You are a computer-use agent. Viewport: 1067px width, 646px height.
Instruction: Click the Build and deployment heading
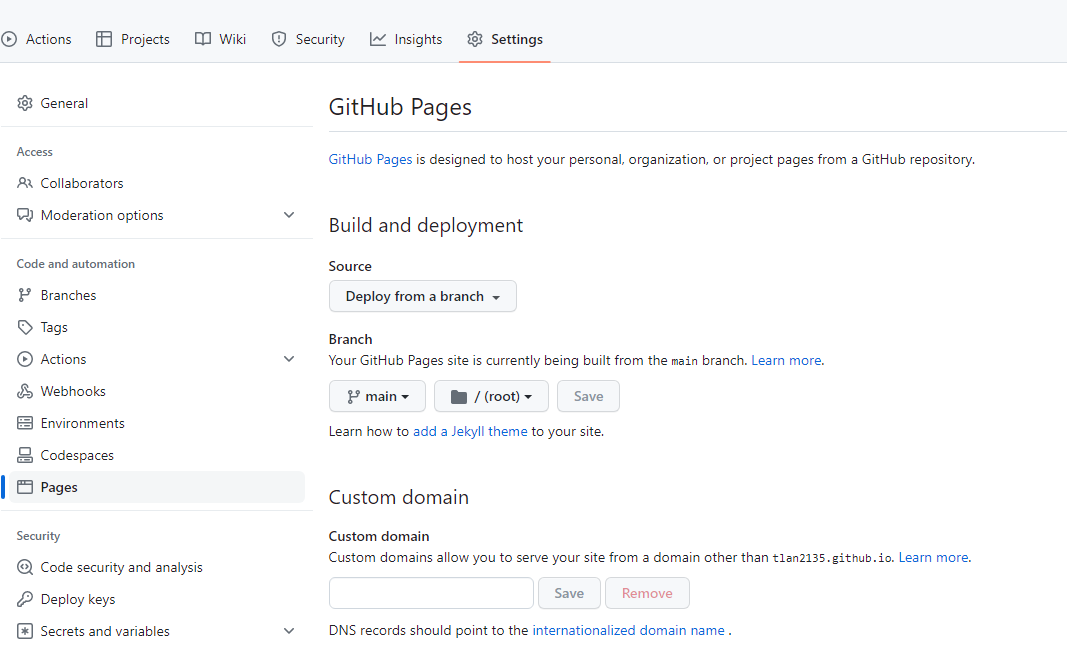(x=426, y=225)
